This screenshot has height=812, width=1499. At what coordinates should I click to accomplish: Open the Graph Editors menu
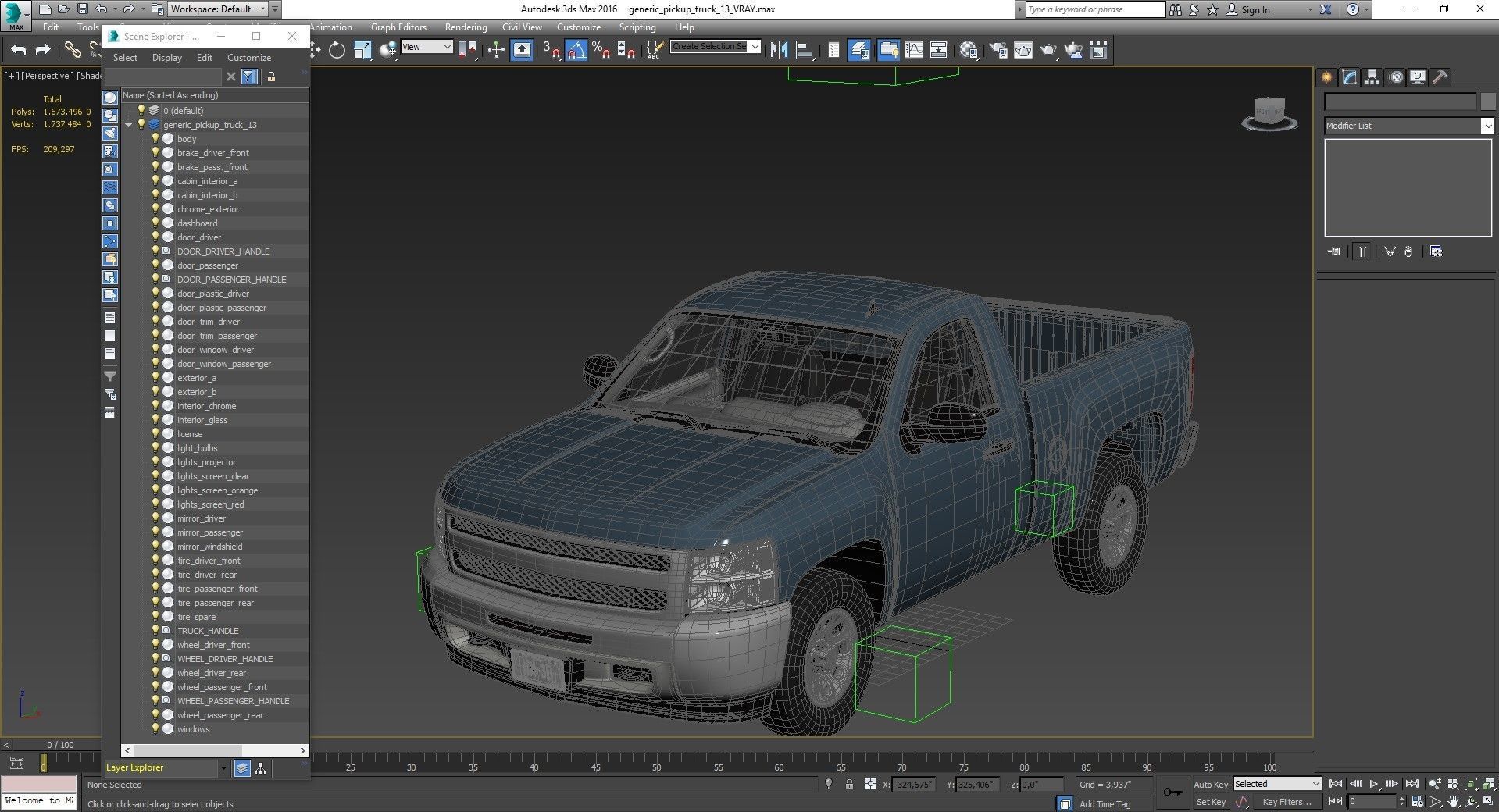398,27
